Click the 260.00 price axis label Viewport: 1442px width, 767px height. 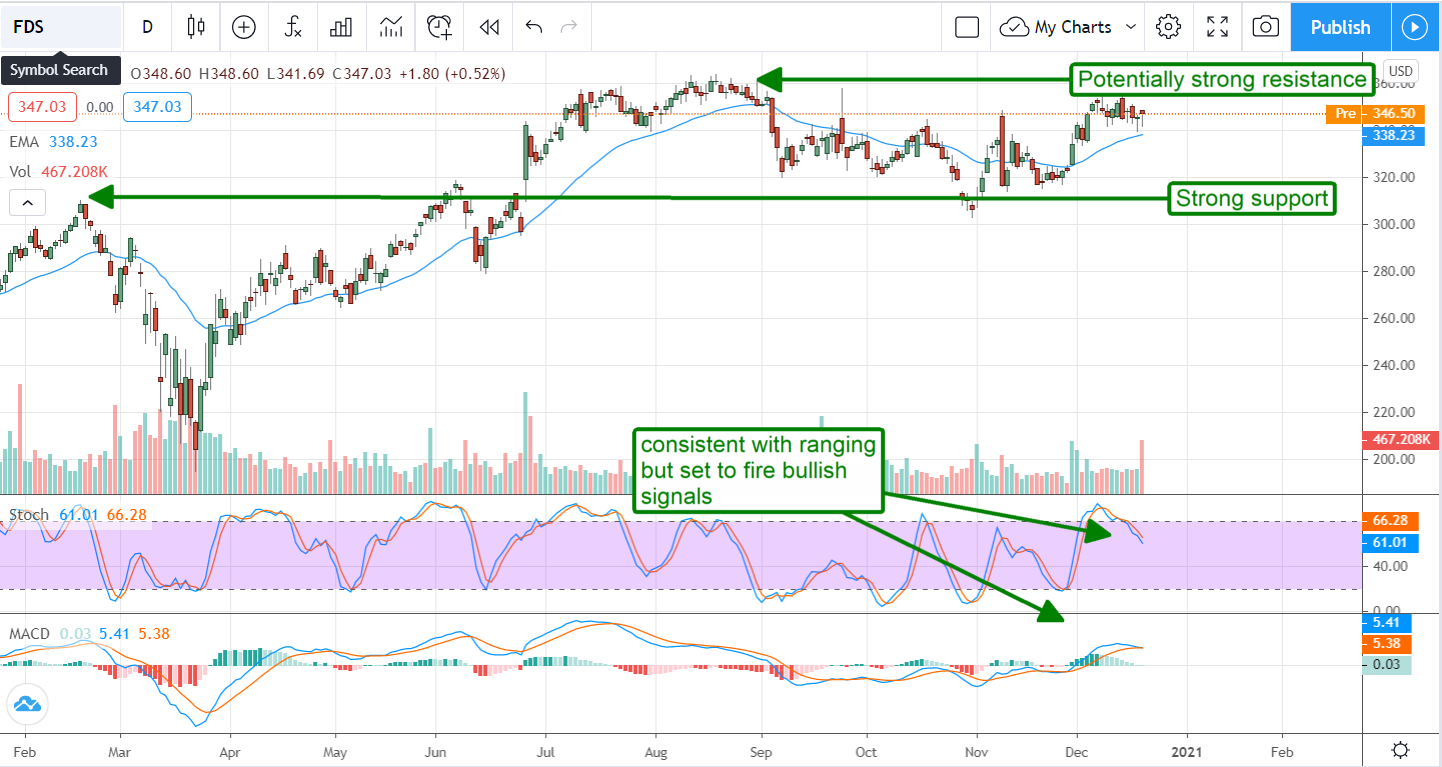(1393, 318)
